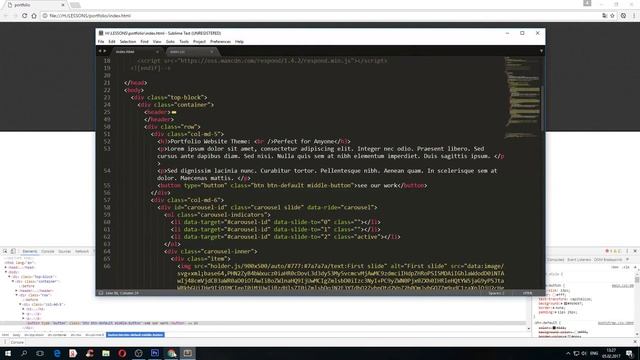Expand the header node in DevTools tree
This screenshot has width=640, height=360.
tap(17, 291)
